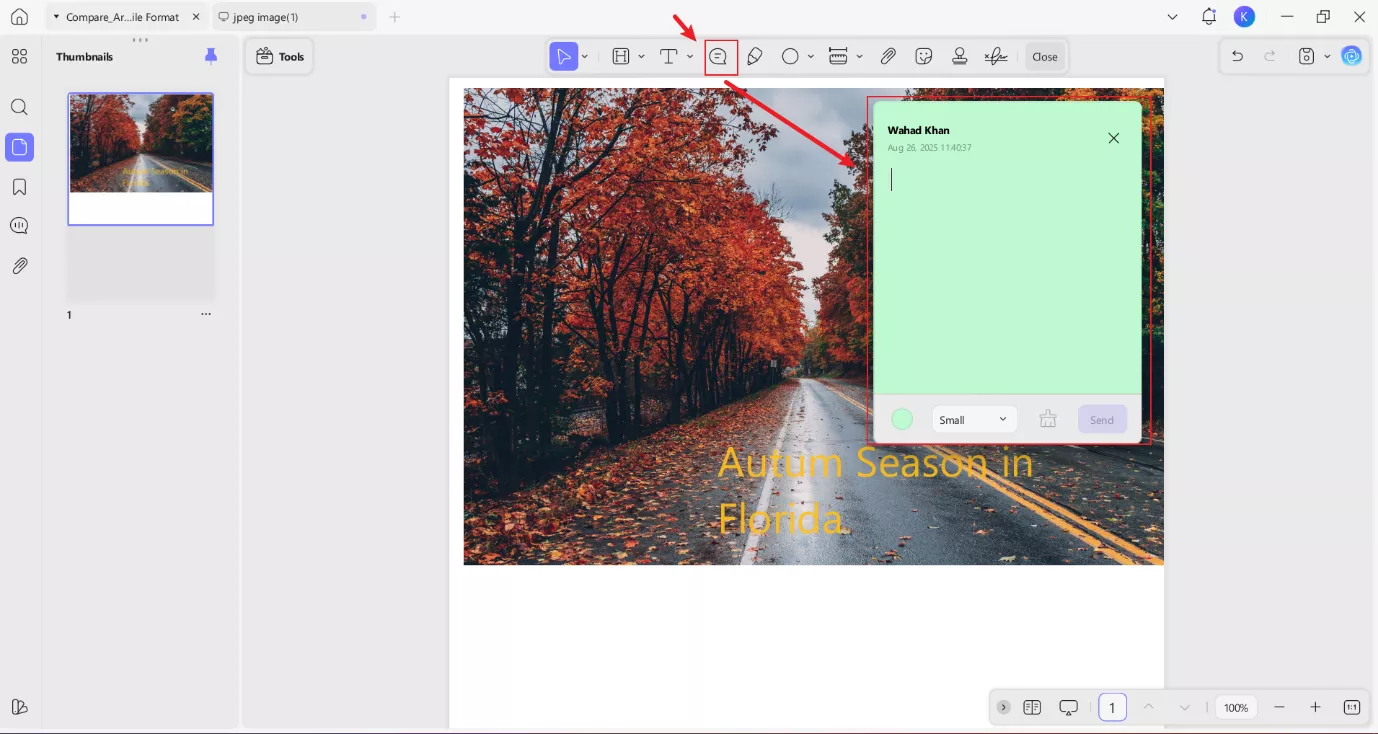Click the Undo icon in top bar
Screen dimensions: 1378x734
pyautogui.click(x=1237, y=56)
